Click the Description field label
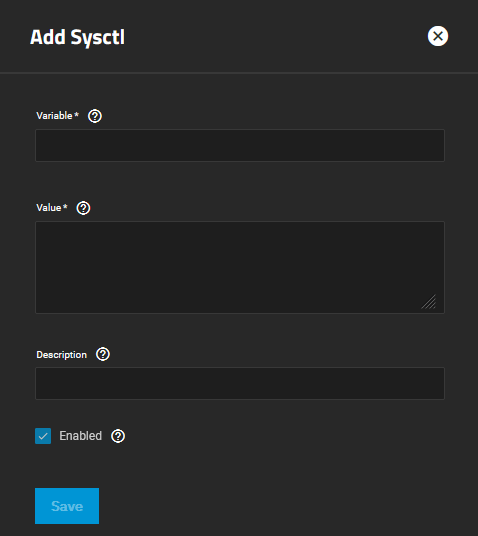The width and height of the screenshot is (478, 536). (x=62, y=355)
